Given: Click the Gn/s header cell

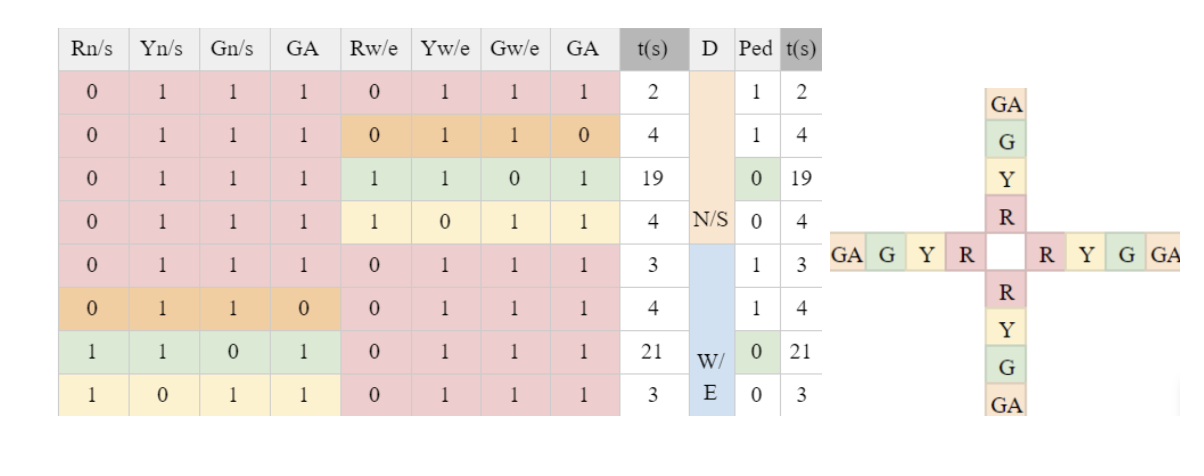Looking at the screenshot, I should pos(232,51).
